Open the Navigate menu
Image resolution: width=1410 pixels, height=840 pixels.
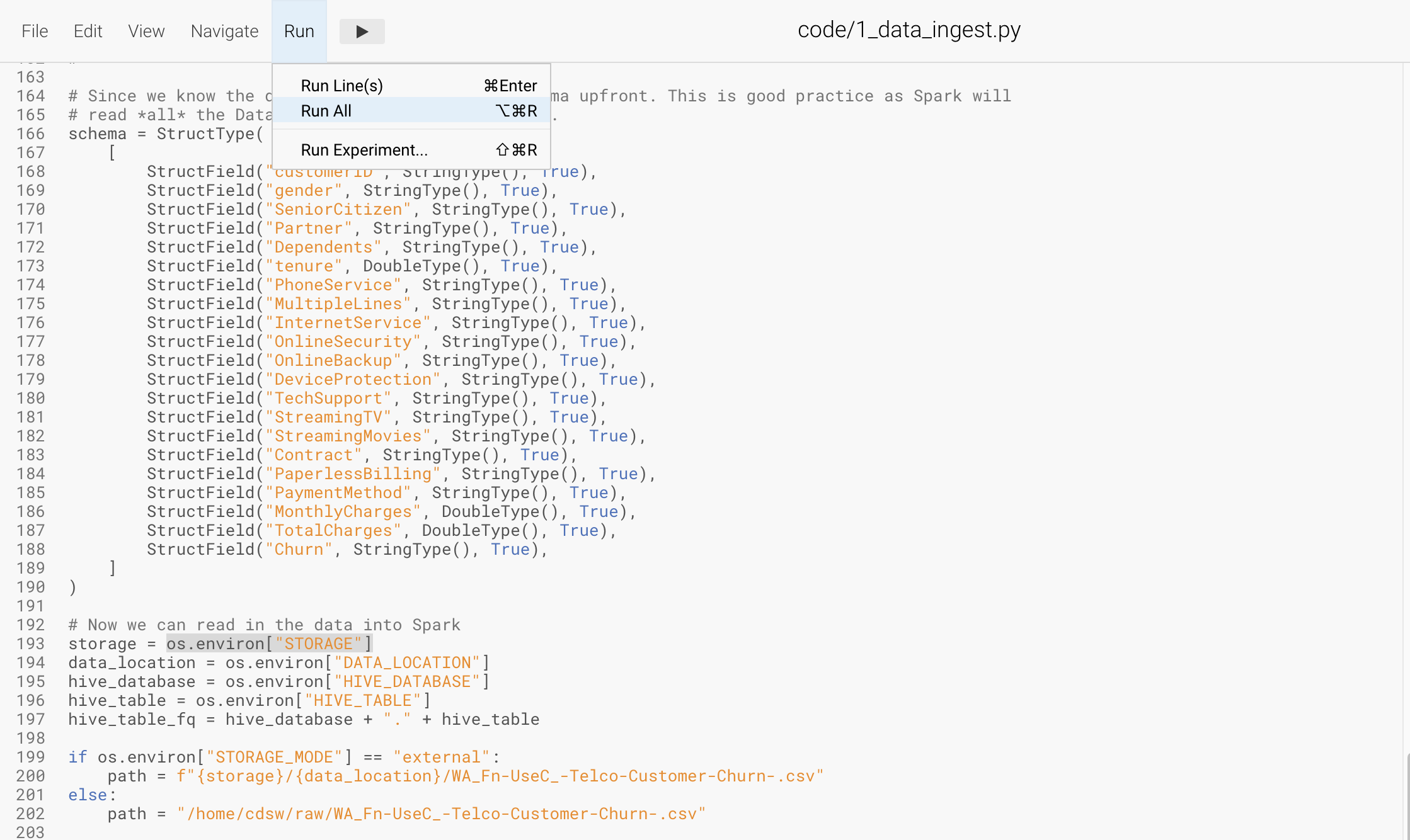click(x=224, y=31)
